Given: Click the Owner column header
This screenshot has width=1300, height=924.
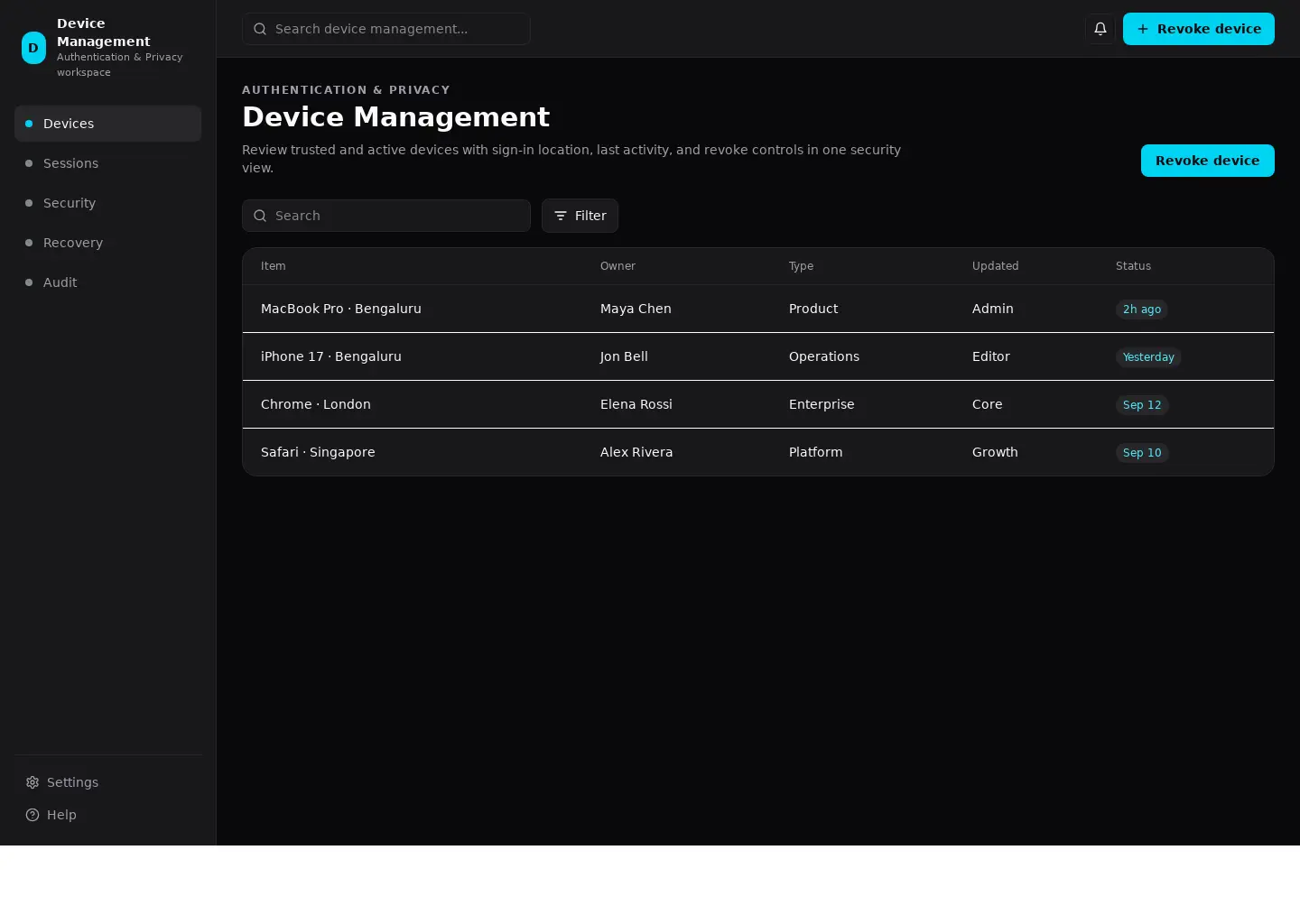Looking at the screenshot, I should pos(617,266).
